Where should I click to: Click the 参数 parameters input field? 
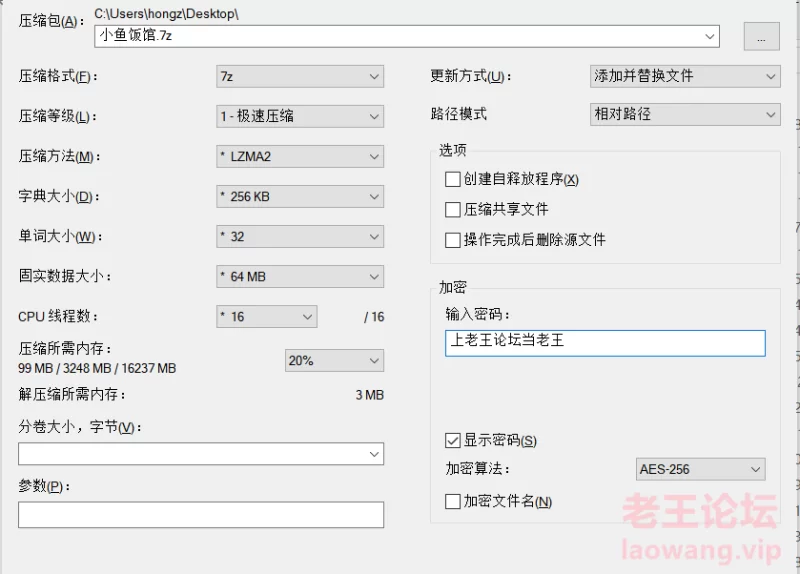pyautogui.click(x=201, y=515)
